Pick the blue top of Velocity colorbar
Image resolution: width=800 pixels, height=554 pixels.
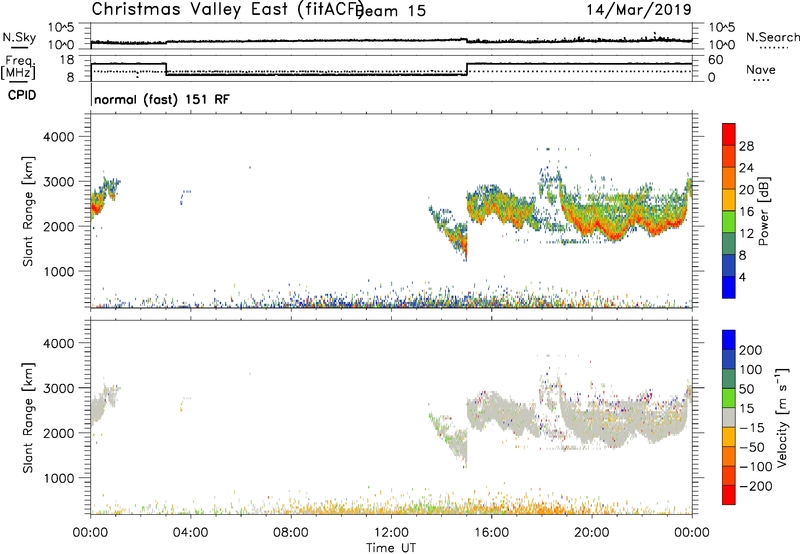point(729,340)
